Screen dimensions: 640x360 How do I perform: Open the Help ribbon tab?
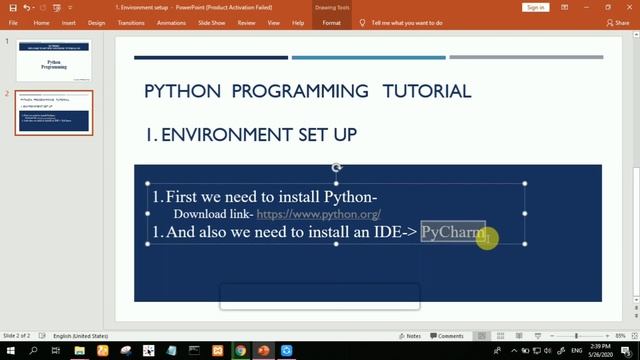tap(298, 23)
